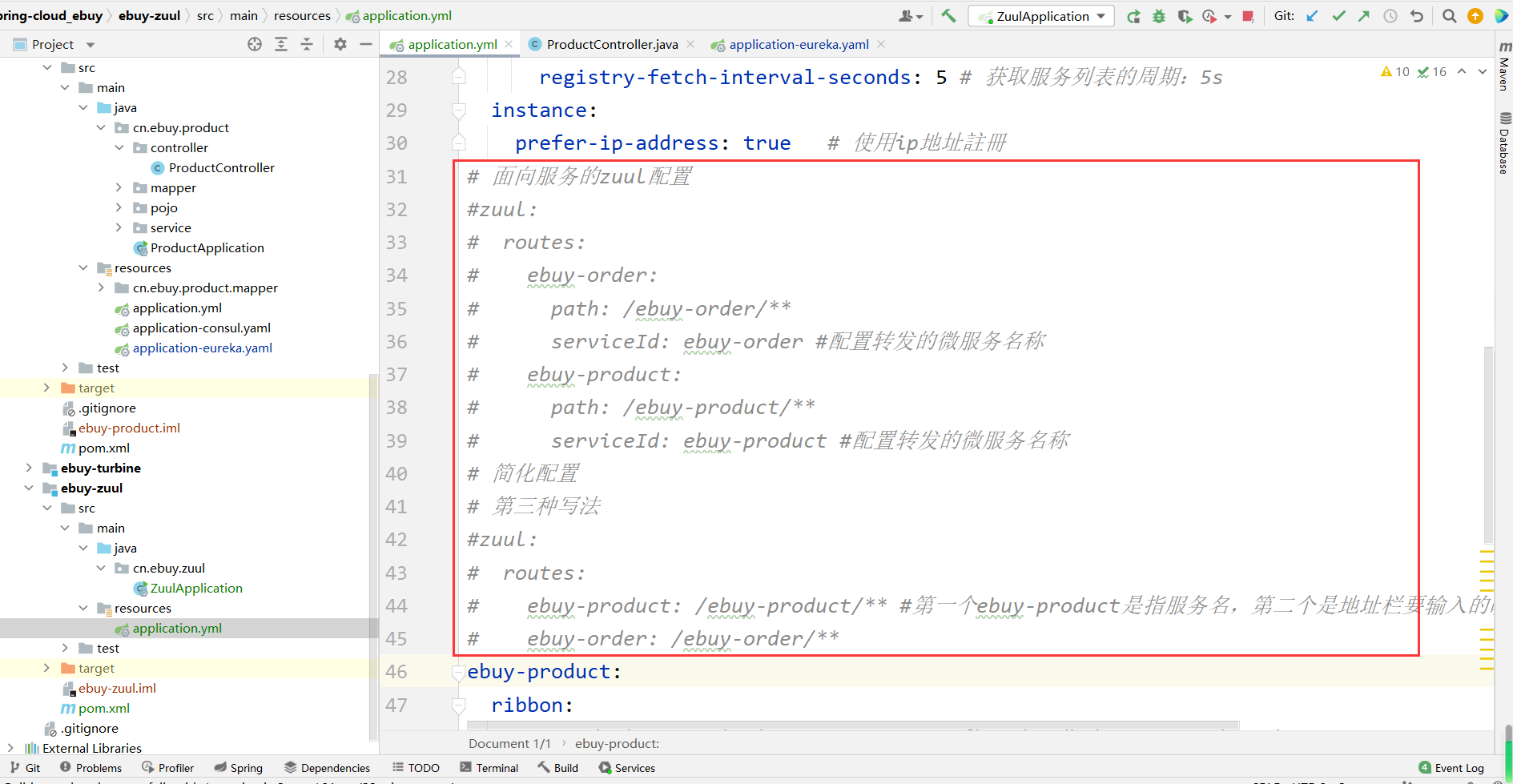Open the Profiler tool window
This screenshot has width=1513, height=784.
click(167, 767)
